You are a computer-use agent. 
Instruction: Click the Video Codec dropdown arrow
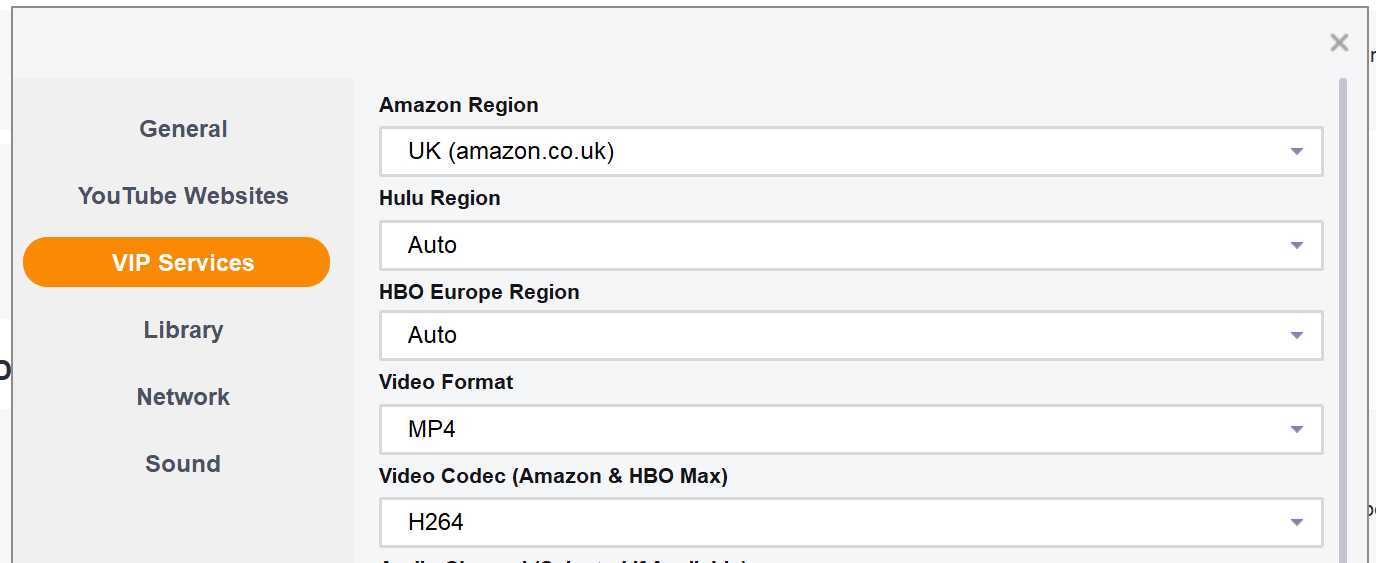coord(1297,522)
